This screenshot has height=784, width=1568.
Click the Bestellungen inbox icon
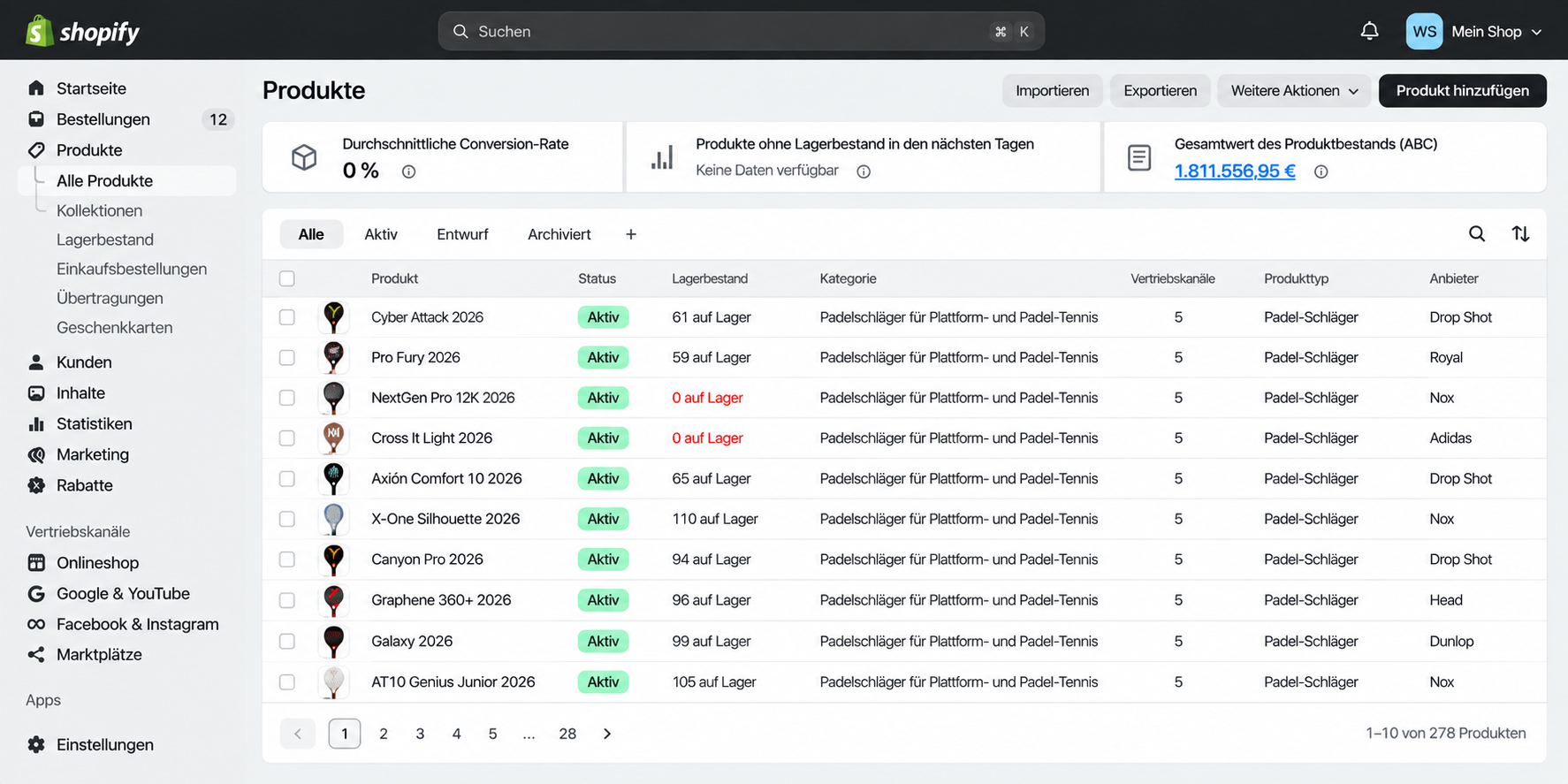[36, 119]
